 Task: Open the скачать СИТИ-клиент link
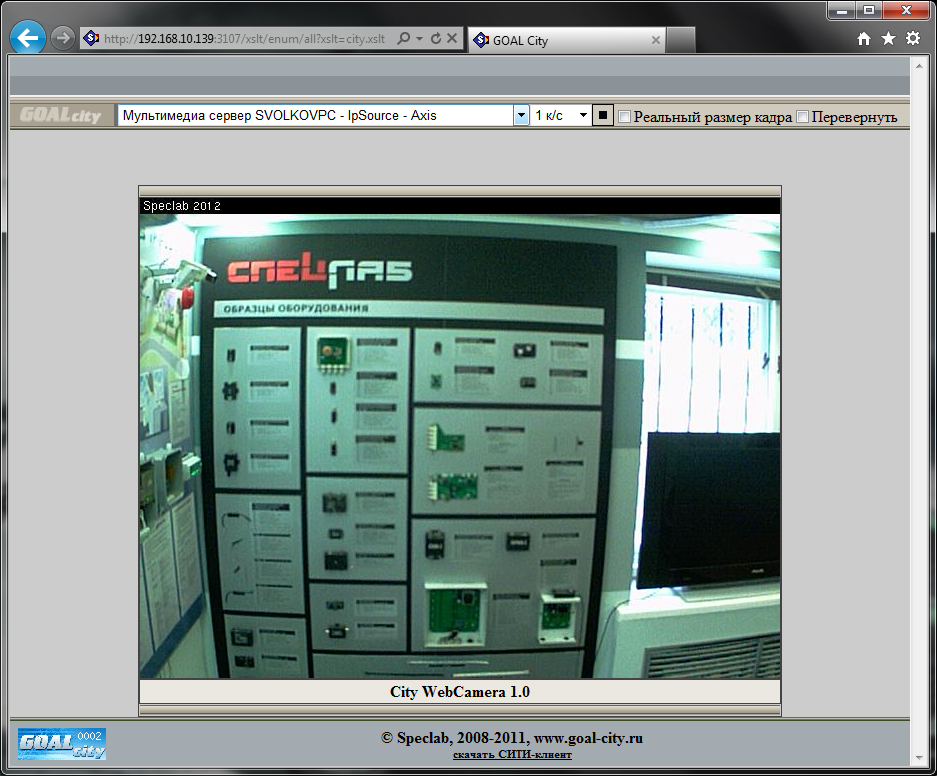click(512, 755)
